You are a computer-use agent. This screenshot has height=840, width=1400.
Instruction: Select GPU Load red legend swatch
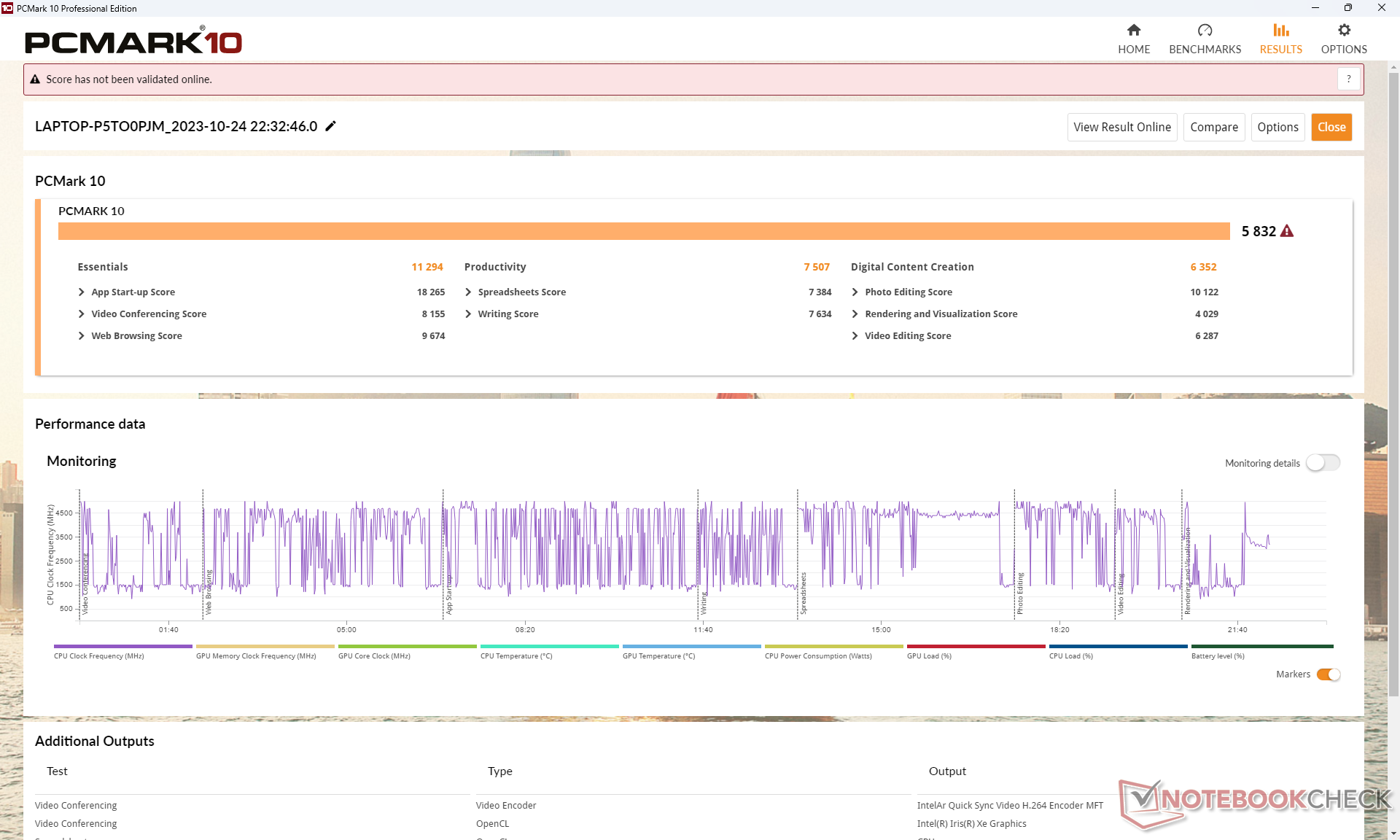pos(976,647)
